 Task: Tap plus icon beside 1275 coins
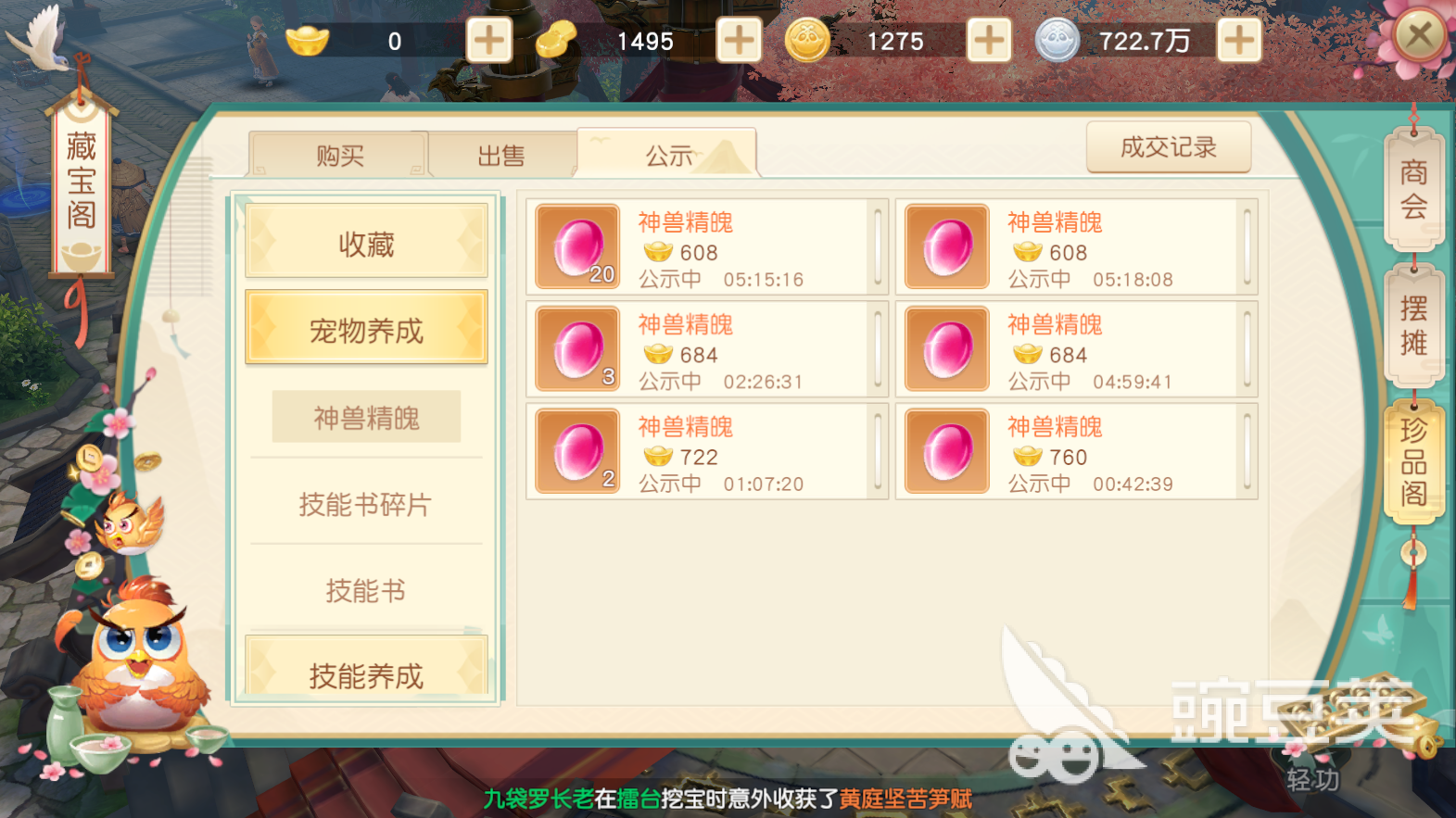point(989,41)
